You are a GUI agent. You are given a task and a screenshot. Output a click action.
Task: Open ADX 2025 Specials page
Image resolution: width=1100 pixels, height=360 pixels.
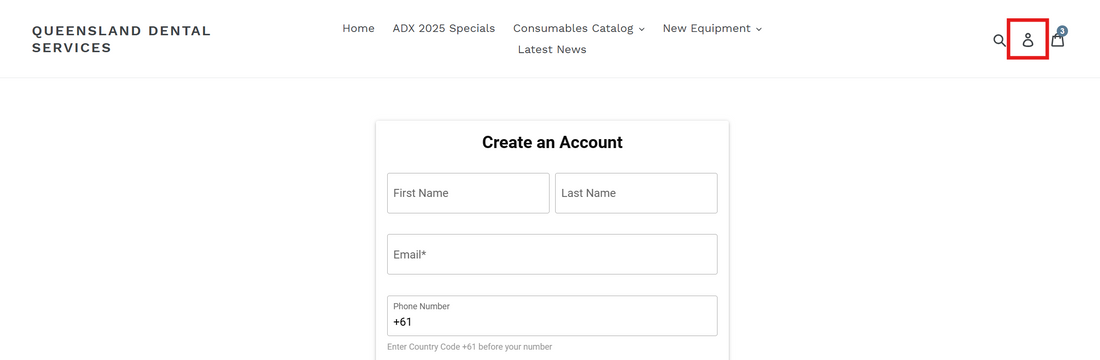pyautogui.click(x=443, y=28)
